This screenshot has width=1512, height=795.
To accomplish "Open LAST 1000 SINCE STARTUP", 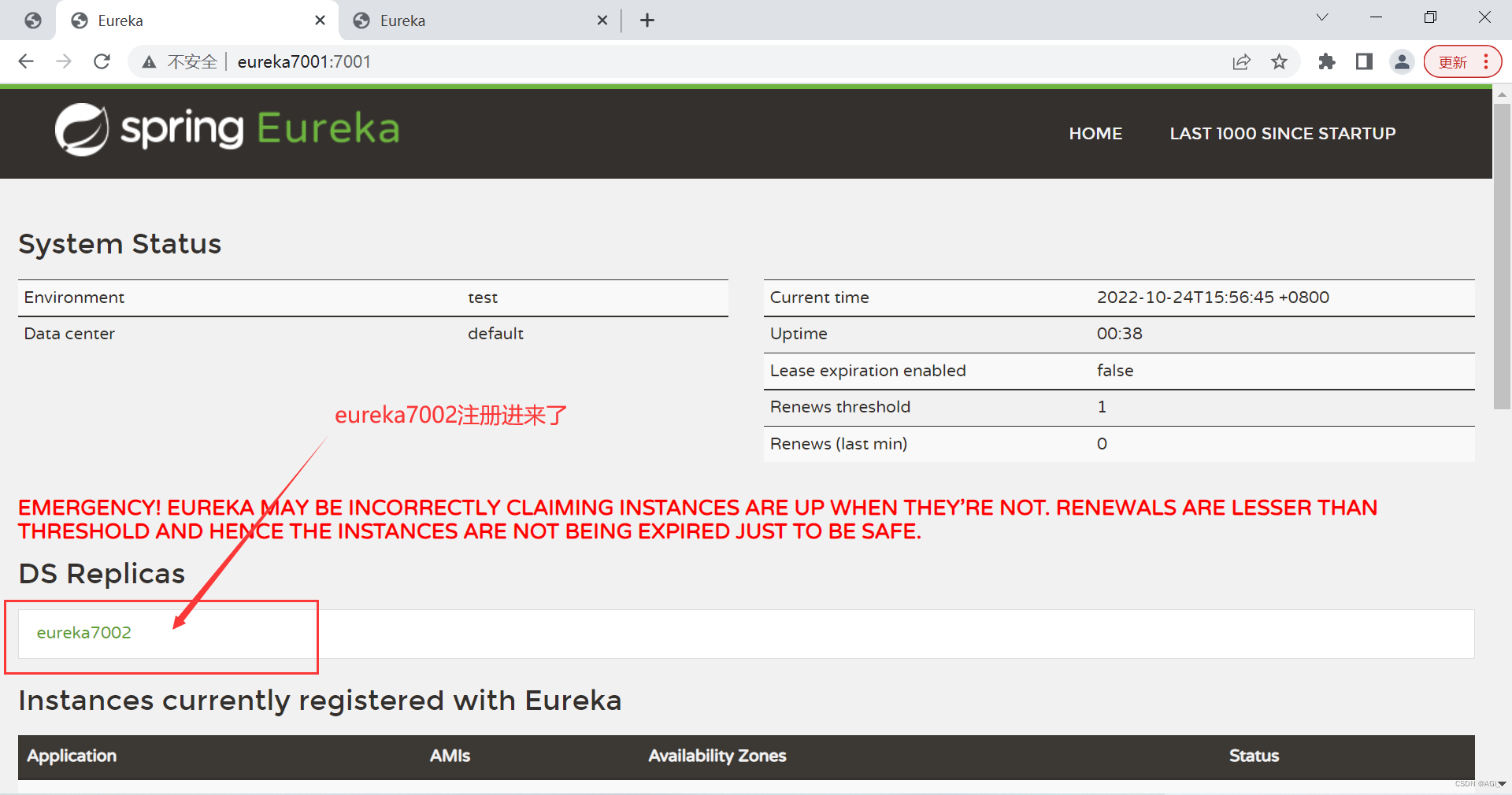I will click(x=1282, y=133).
